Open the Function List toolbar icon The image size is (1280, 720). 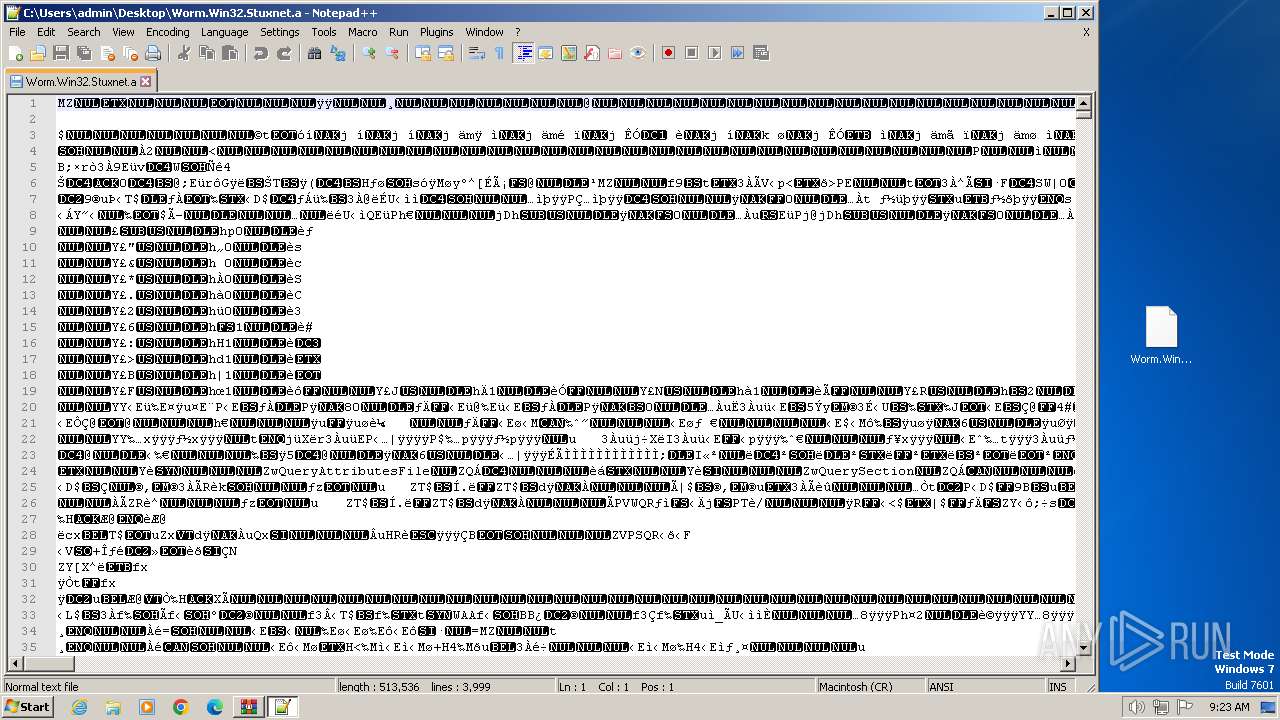[x=592, y=53]
